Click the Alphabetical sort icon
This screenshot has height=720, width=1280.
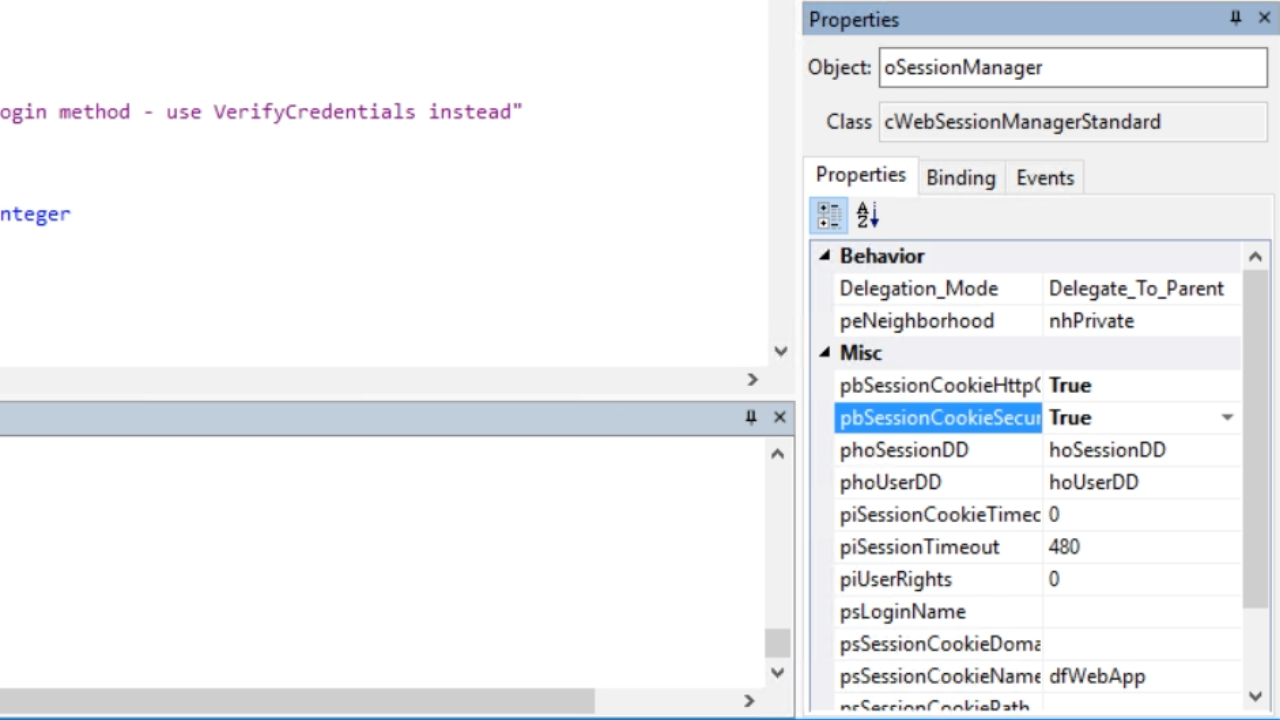coord(867,215)
